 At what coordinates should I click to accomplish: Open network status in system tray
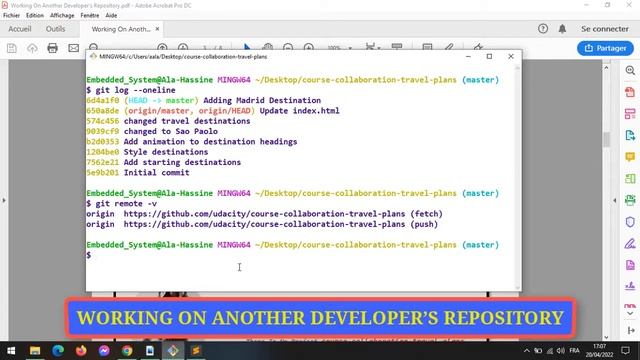click(x=550, y=351)
